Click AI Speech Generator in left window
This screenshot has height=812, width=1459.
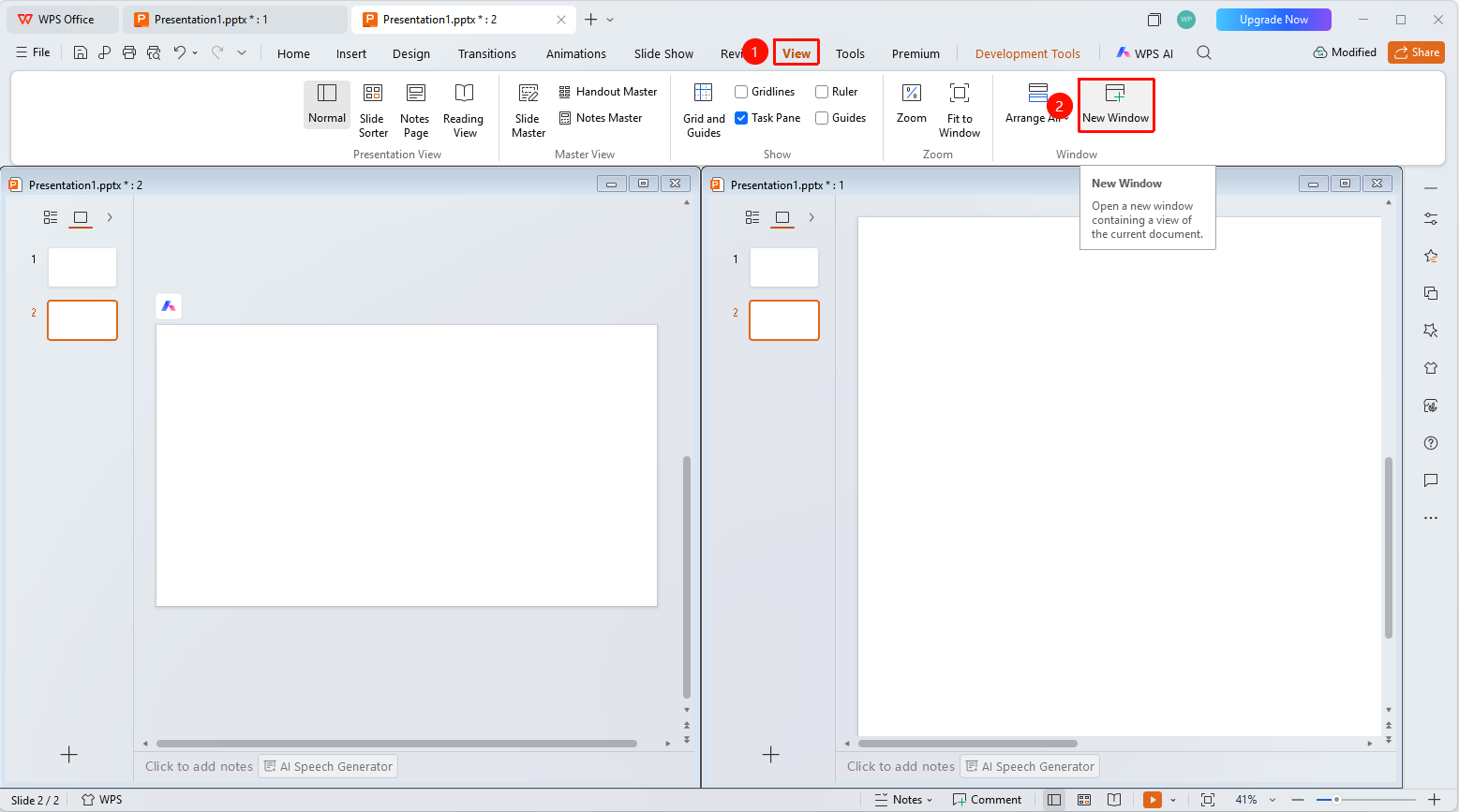tap(328, 766)
